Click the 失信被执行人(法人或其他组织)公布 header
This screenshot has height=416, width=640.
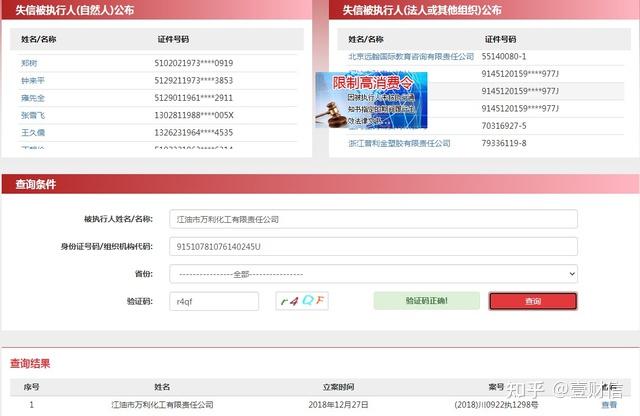422,10
